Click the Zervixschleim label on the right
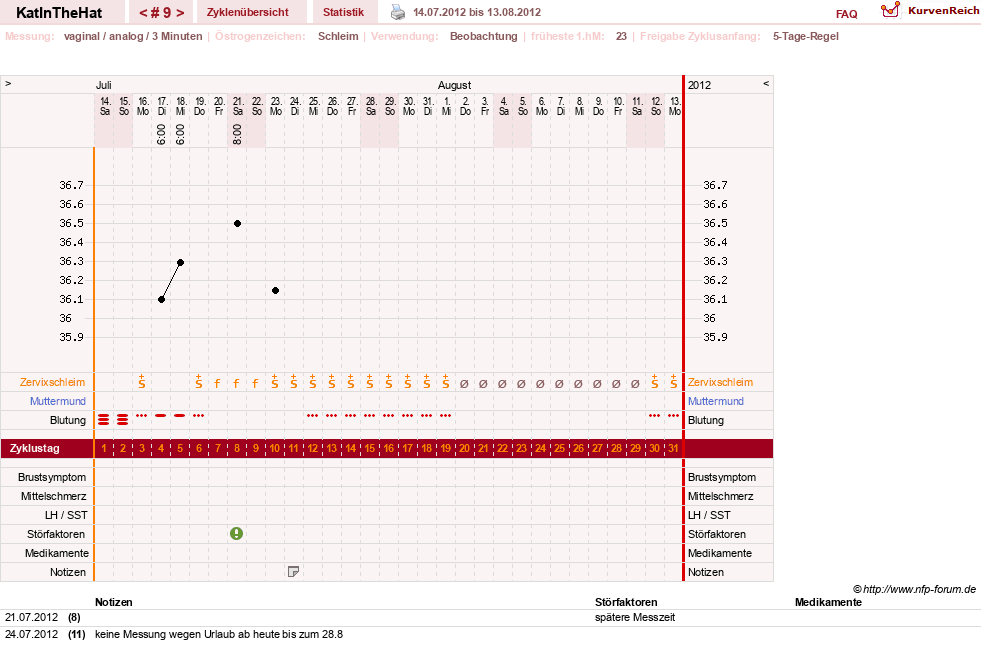The width and height of the screenshot is (981, 661). coord(720,382)
